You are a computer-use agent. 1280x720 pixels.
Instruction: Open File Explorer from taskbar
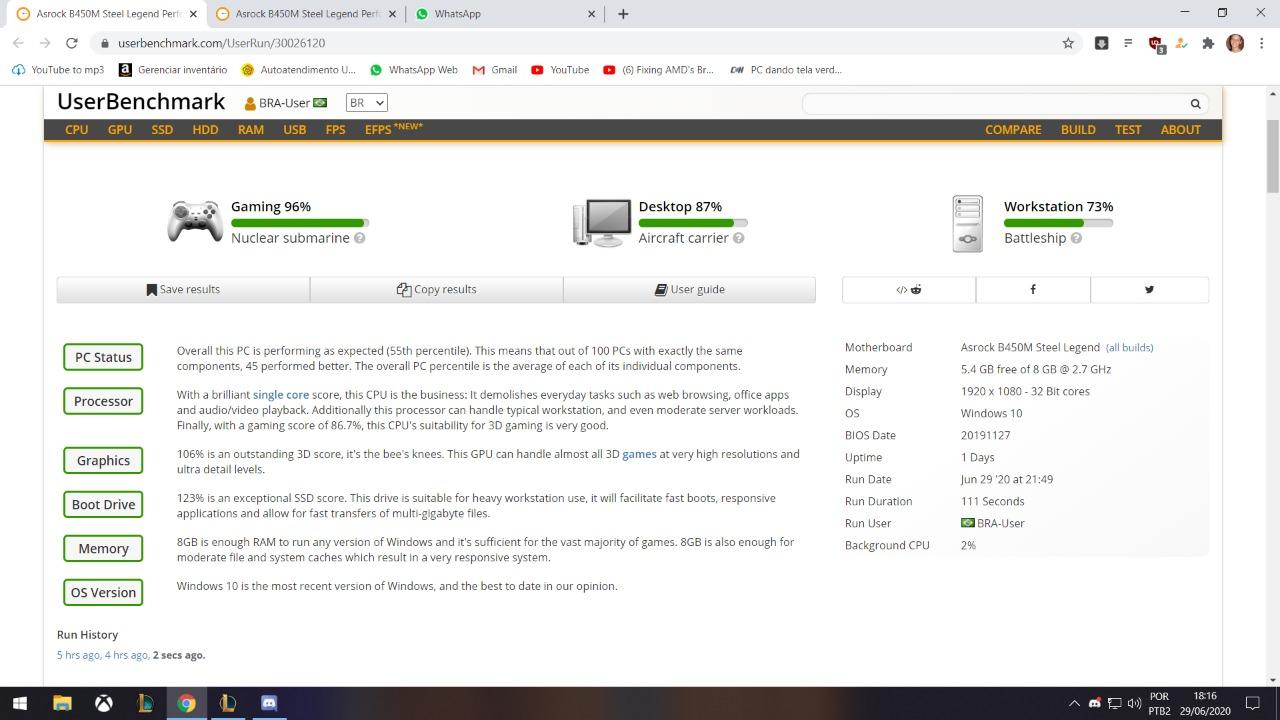[62, 703]
